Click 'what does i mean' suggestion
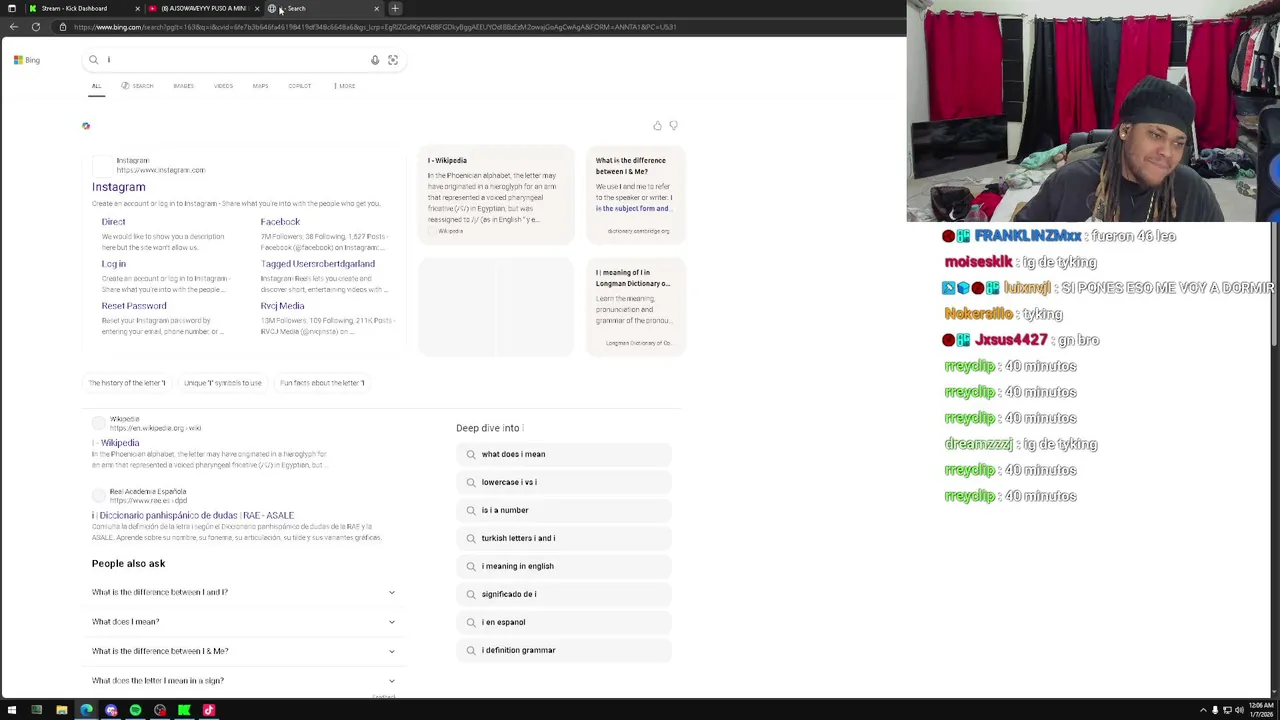 [564, 454]
